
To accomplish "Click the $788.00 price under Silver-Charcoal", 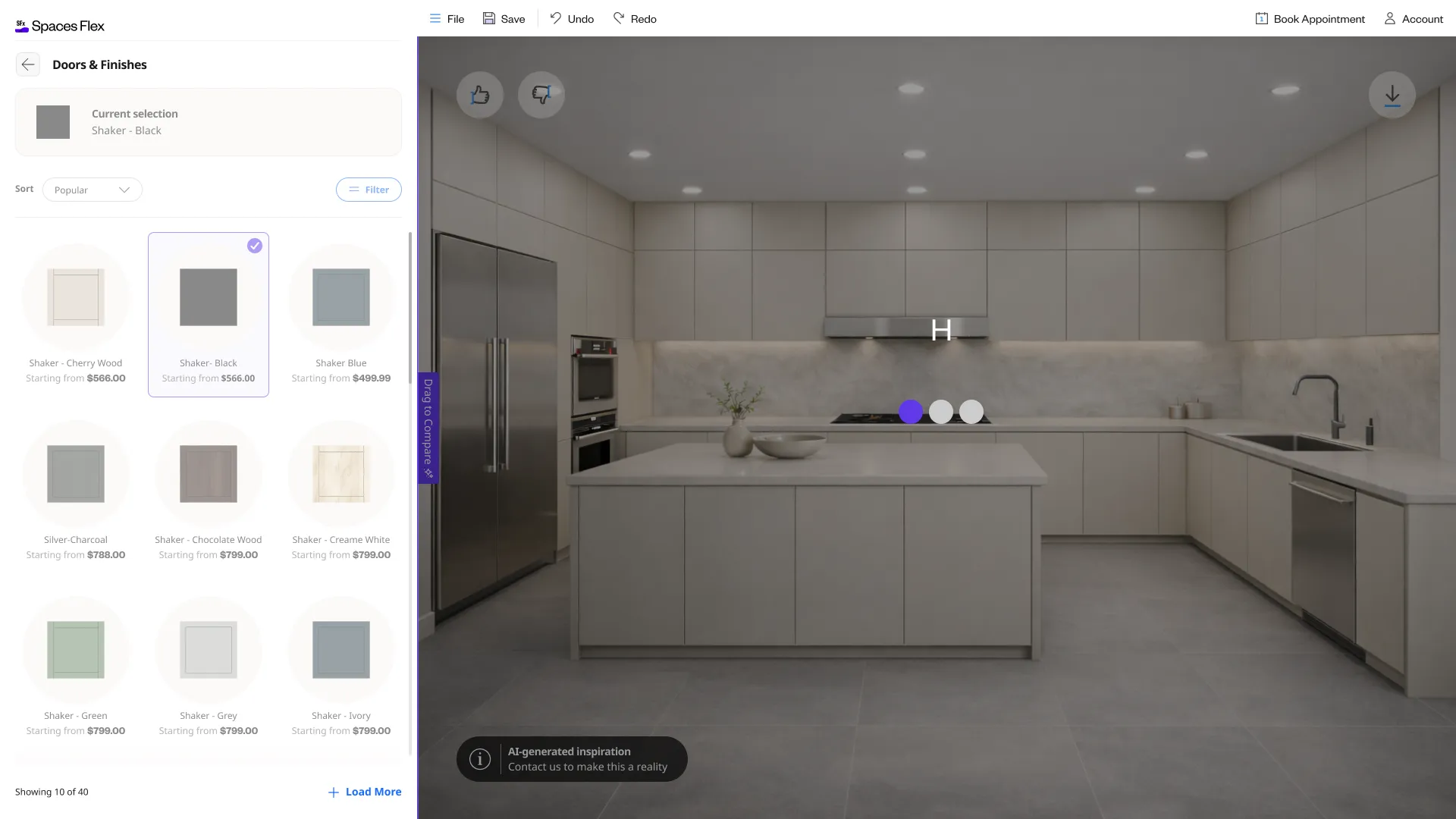I will 106,555.
